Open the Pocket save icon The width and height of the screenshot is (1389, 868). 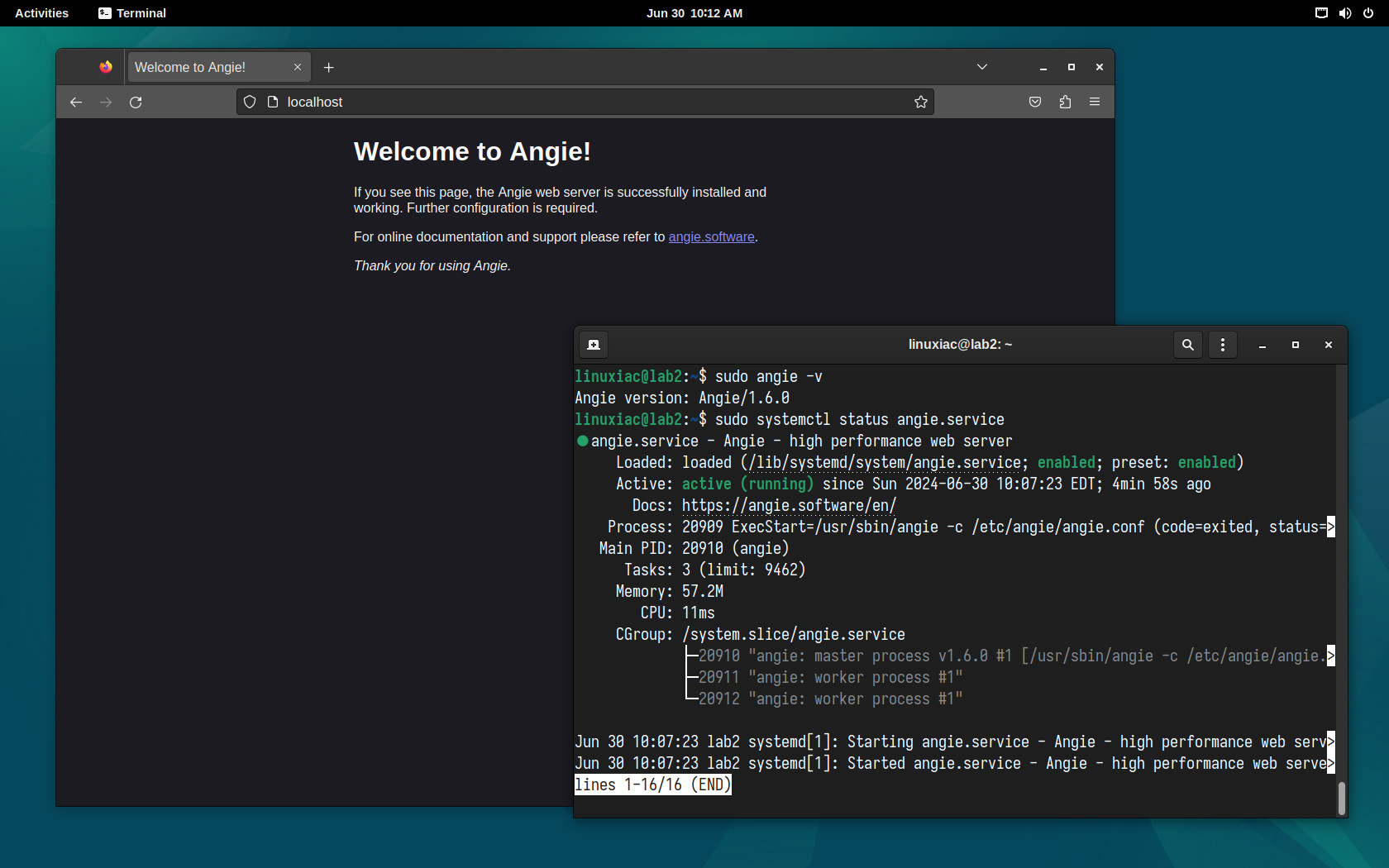[1035, 102]
